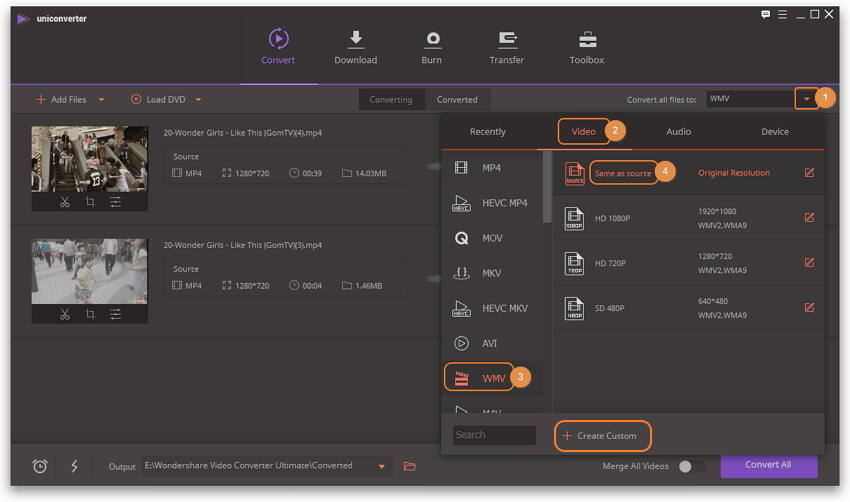Screen dimensions: 850x502
Task: Click the 00:04 duration value
Action: (312, 286)
